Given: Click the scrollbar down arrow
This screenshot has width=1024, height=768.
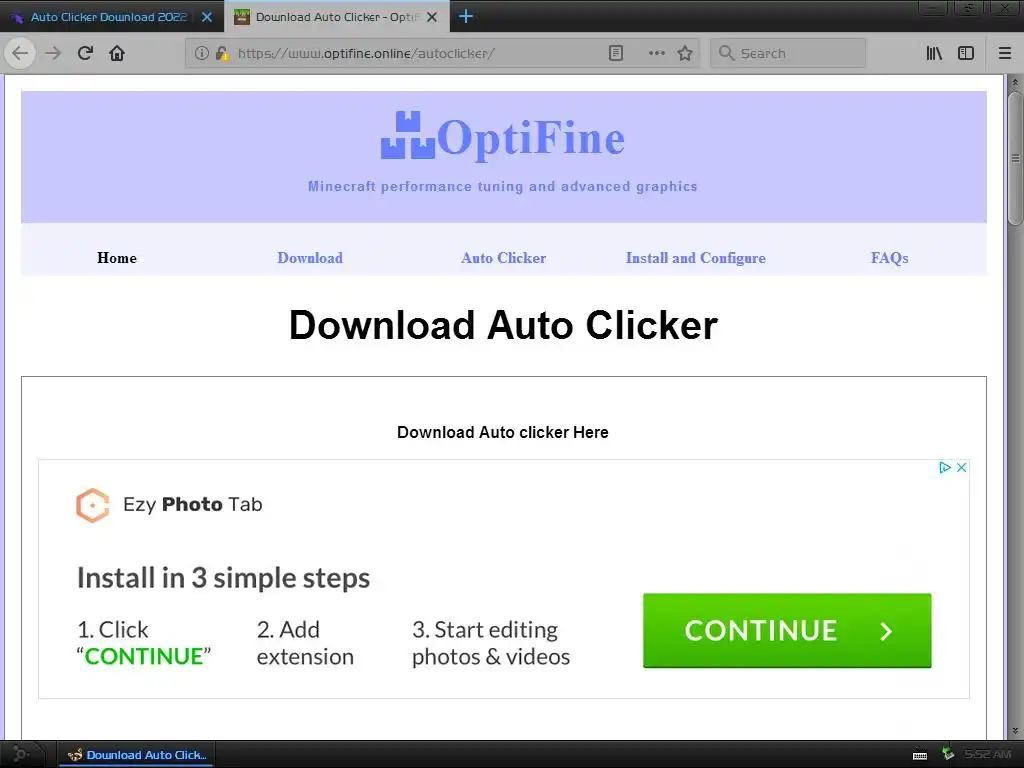Looking at the screenshot, I should [1015, 731].
